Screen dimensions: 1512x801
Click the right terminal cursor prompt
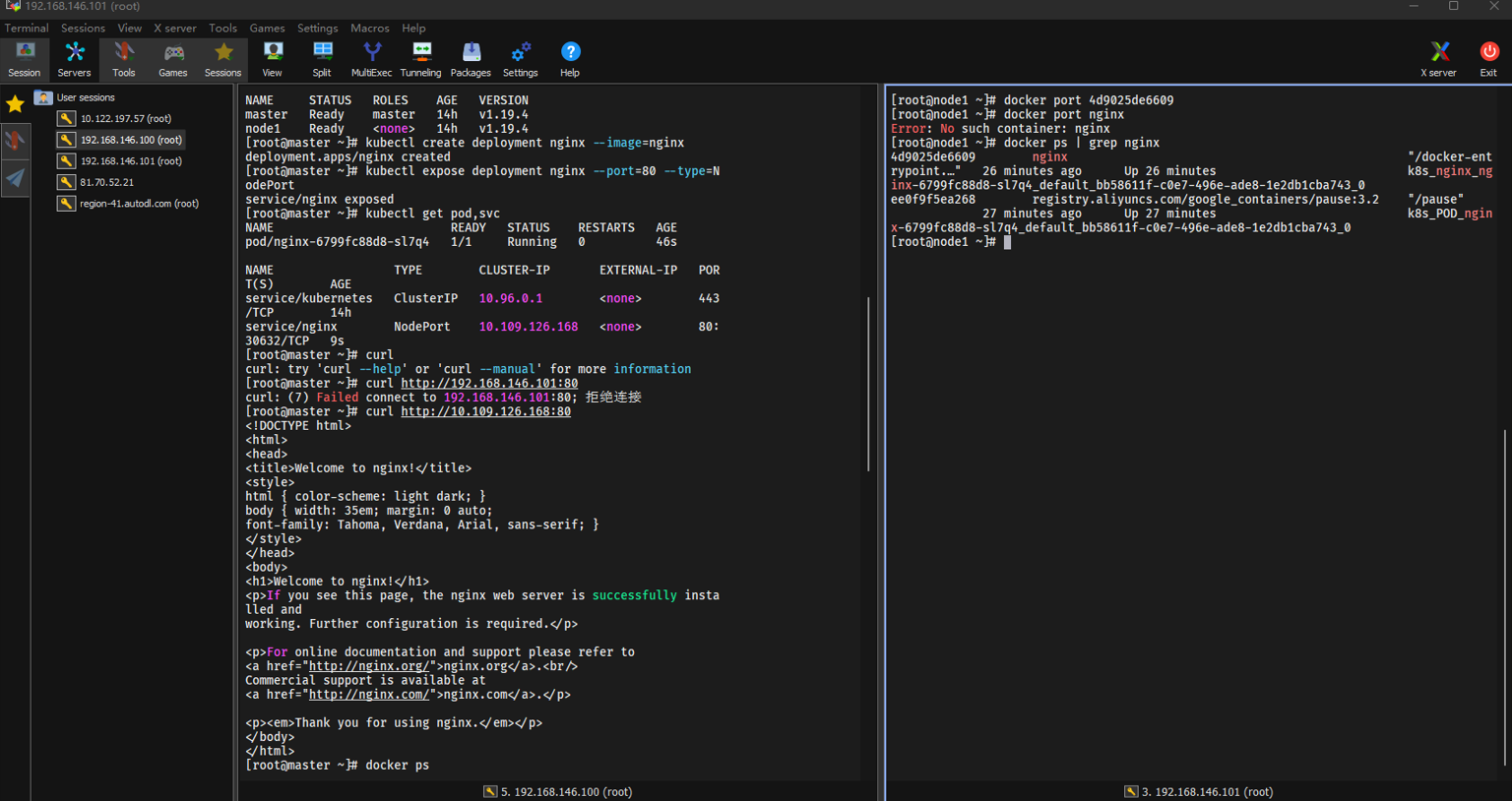point(1007,242)
